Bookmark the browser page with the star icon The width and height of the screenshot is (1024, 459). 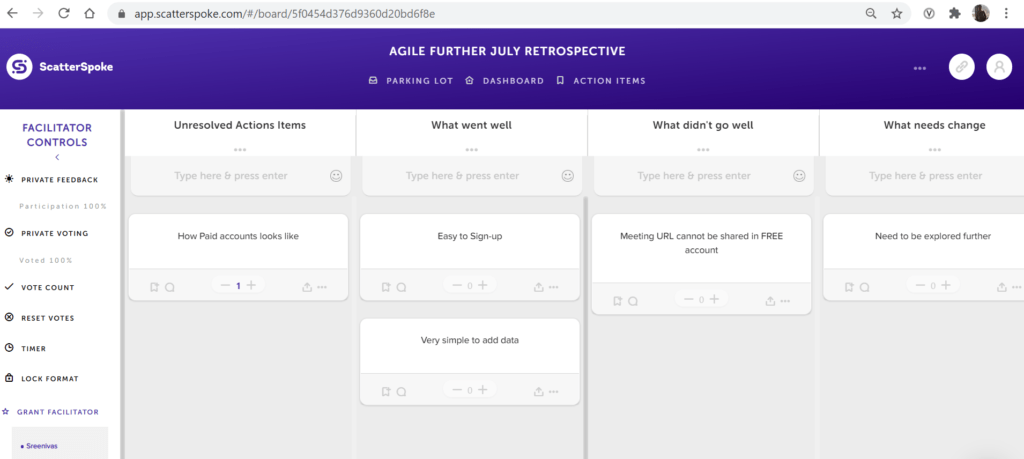(x=897, y=14)
